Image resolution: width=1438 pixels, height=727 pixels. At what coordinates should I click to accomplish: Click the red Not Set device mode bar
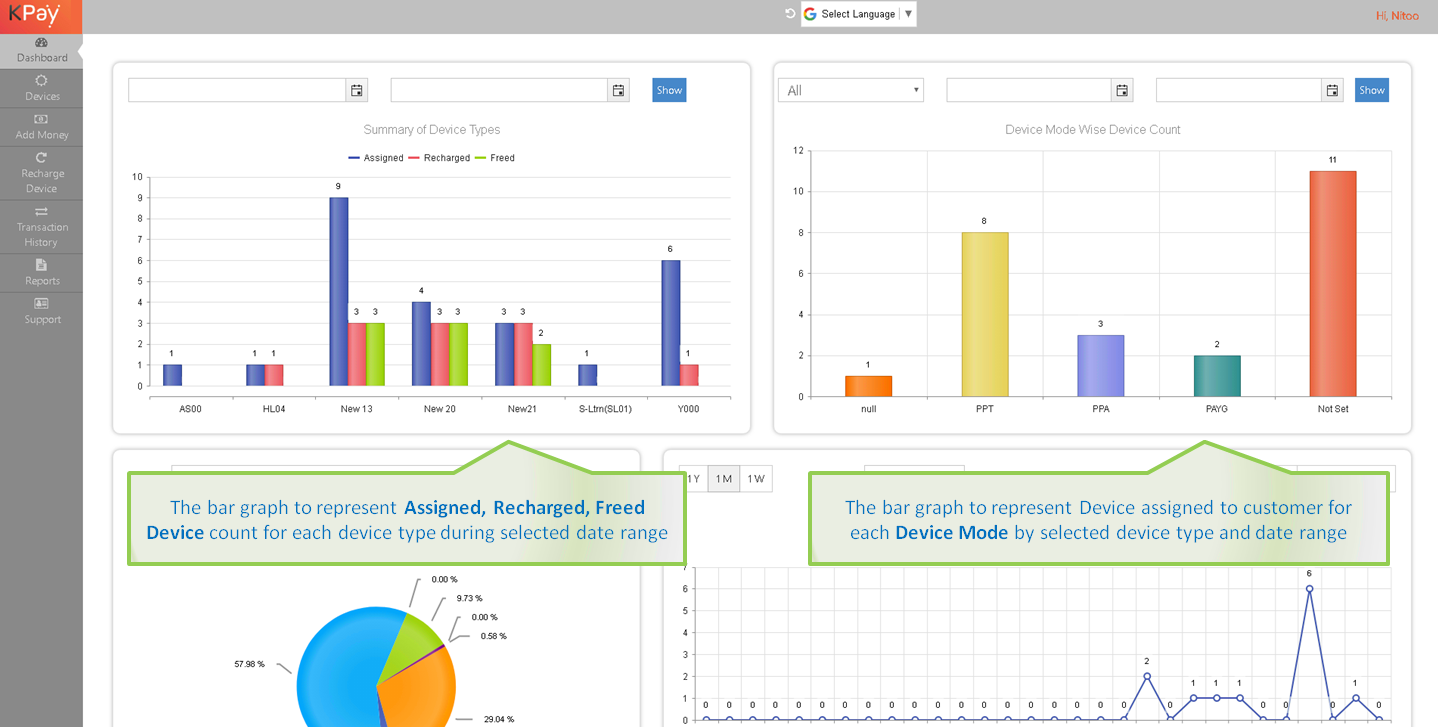coord(1333,283)
